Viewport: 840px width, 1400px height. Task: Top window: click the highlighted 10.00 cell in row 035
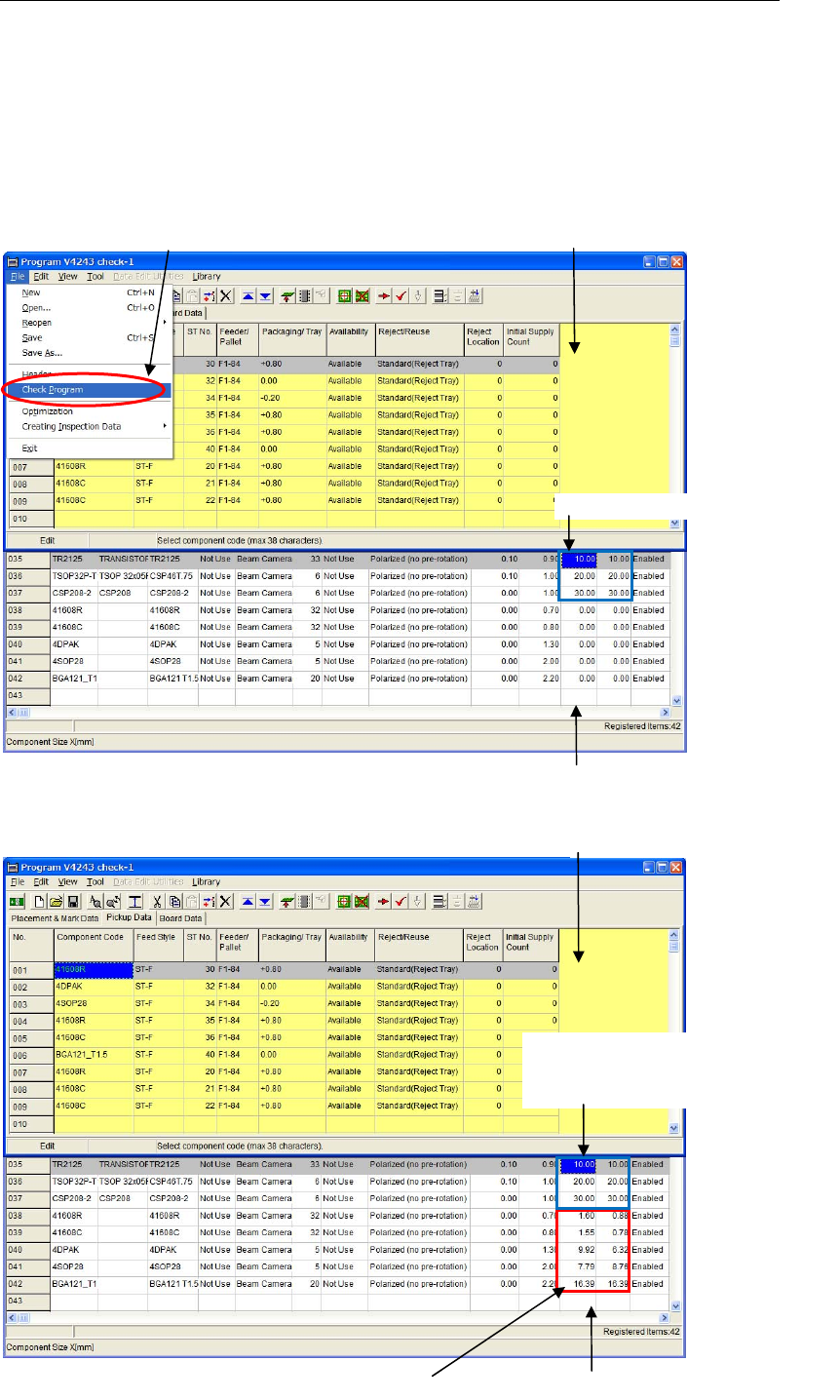pos(579,560)
